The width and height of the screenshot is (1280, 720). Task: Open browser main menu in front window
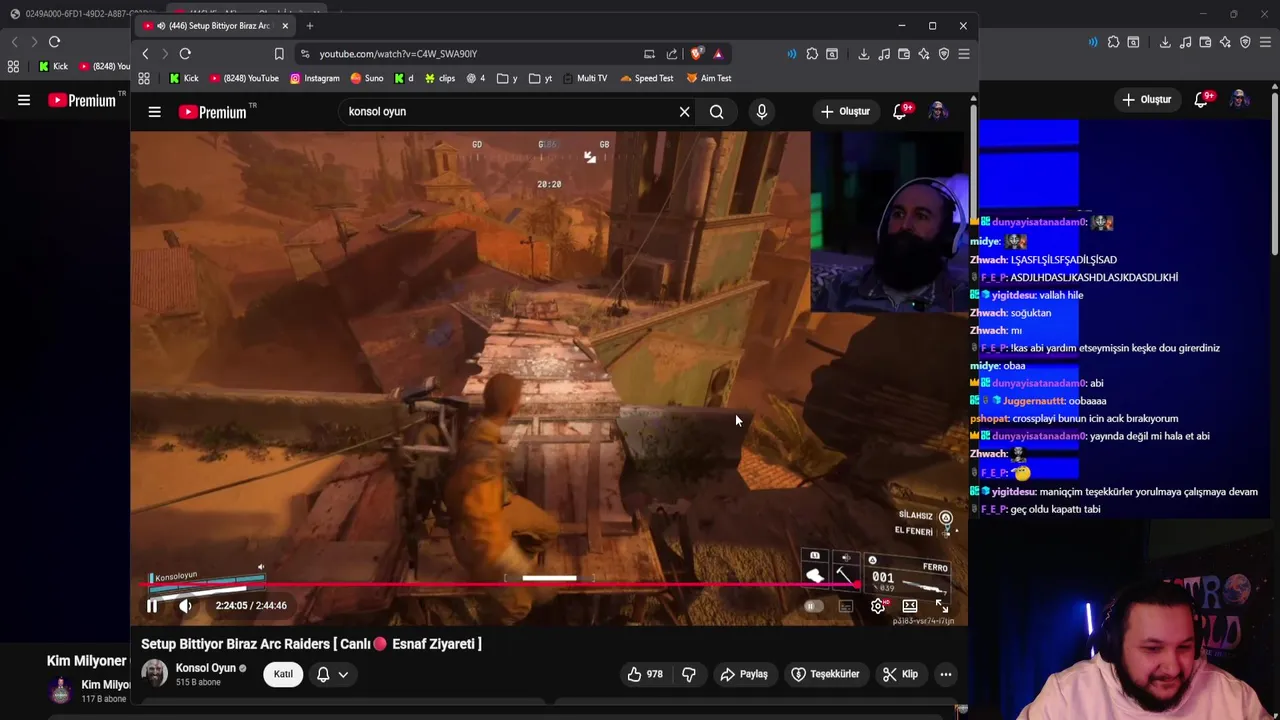(x=964, y=54)
